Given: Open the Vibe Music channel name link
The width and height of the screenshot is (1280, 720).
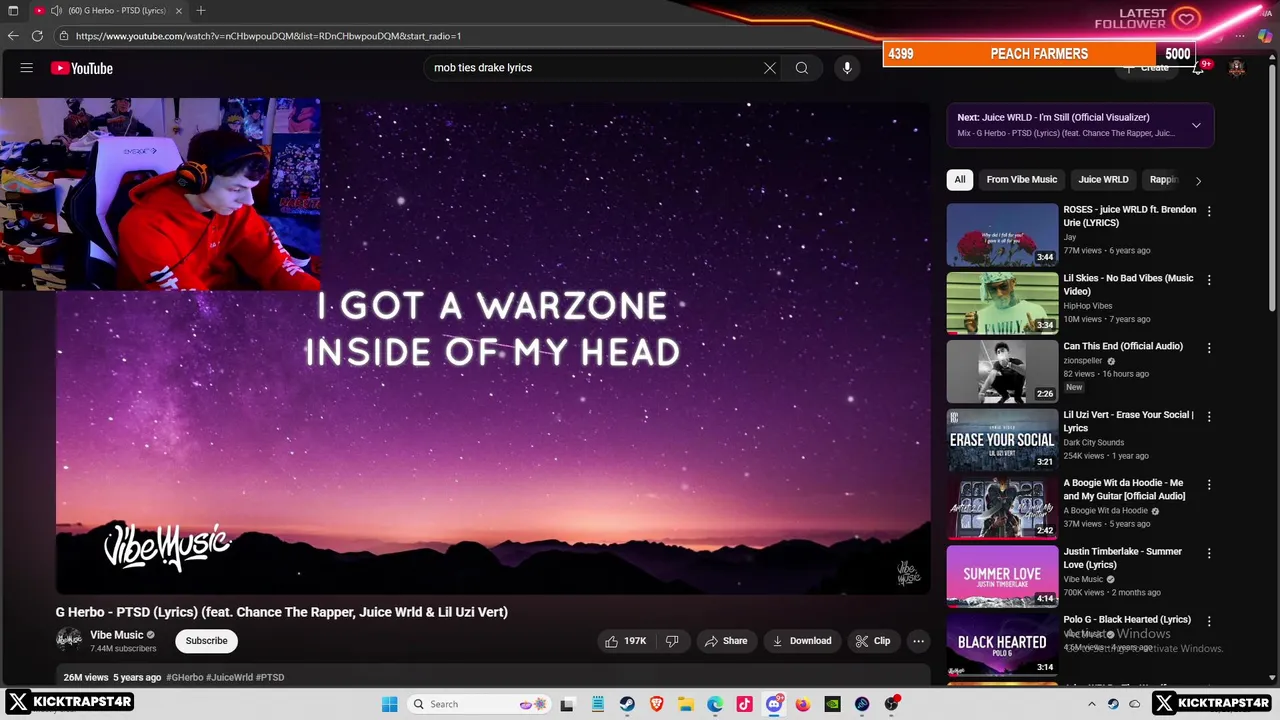Looking at the screenshot, I should pos(117,635).
